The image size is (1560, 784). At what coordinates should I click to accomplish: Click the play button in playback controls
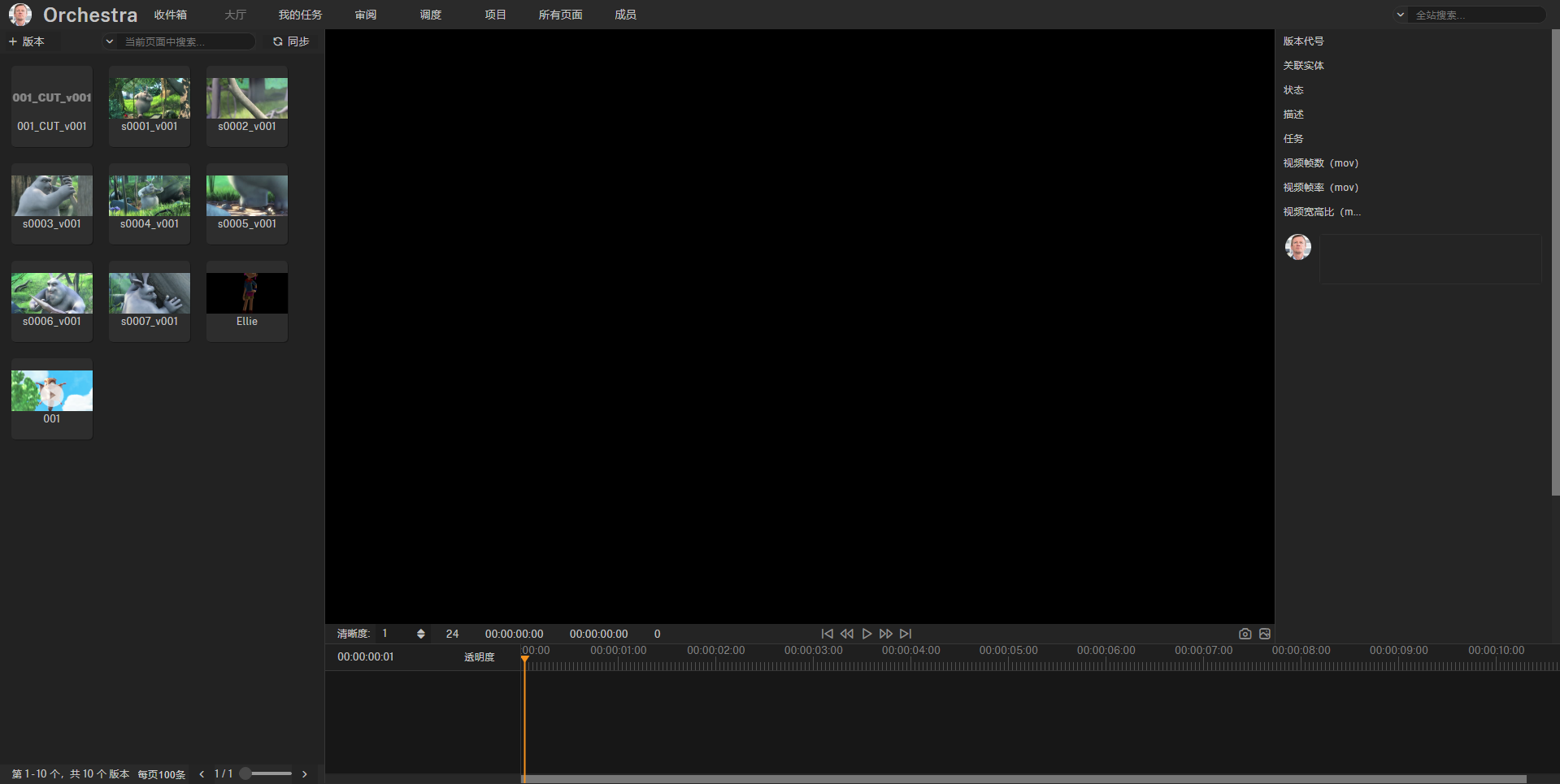[x=867, y=634]
